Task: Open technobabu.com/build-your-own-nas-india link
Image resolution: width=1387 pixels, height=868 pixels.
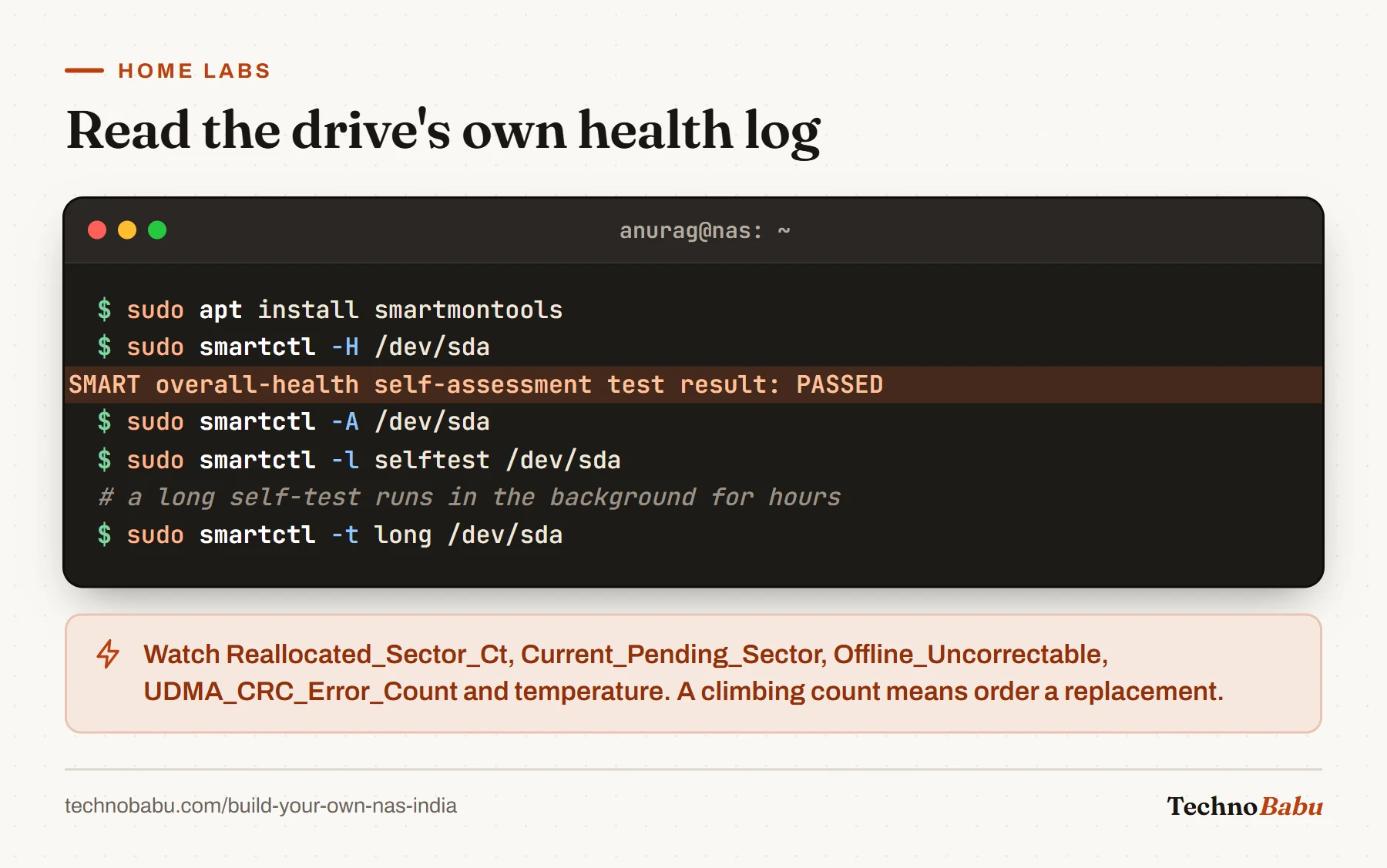Action: 260,806
